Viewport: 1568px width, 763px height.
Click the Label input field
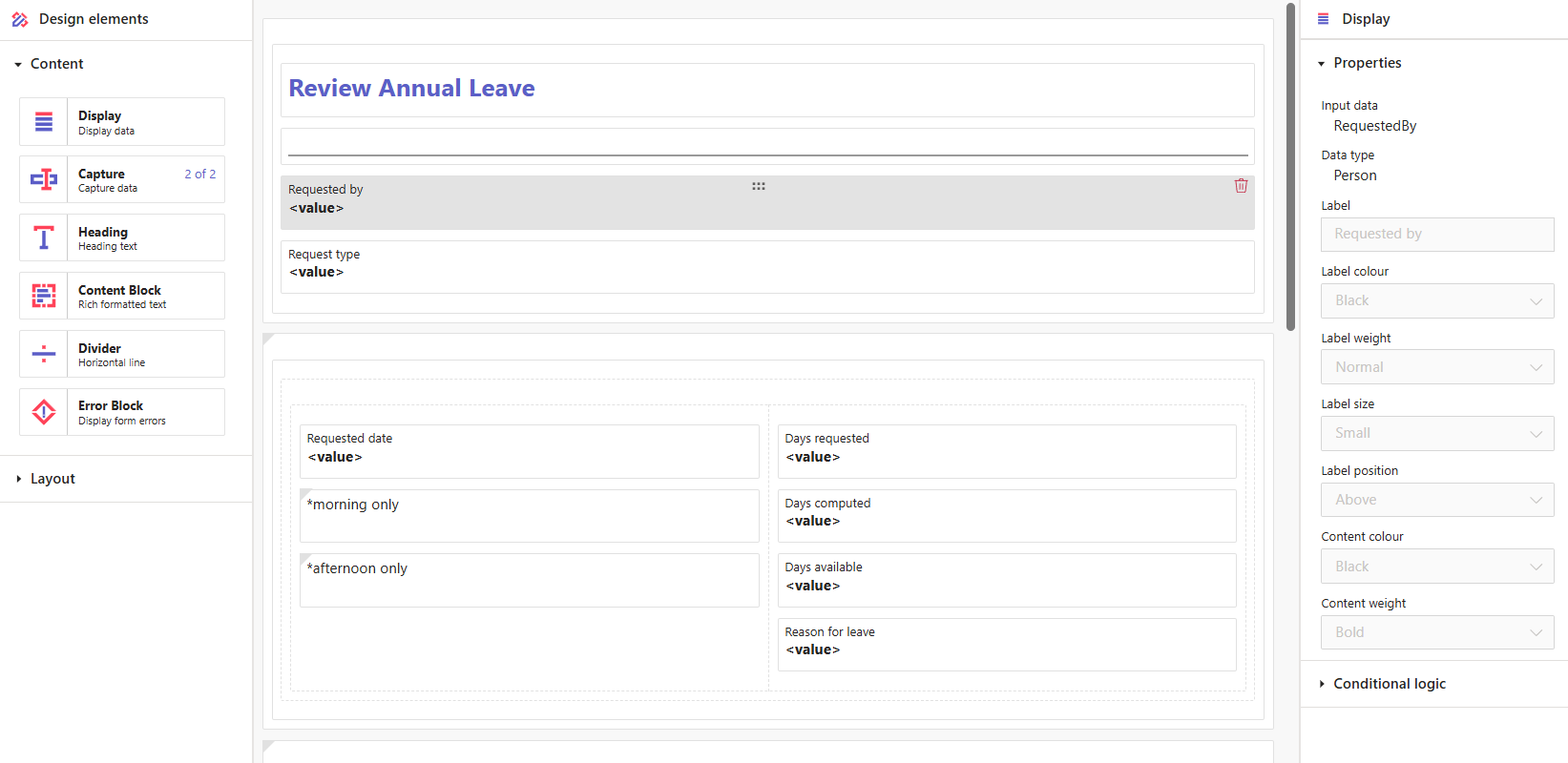(1436, 235)
